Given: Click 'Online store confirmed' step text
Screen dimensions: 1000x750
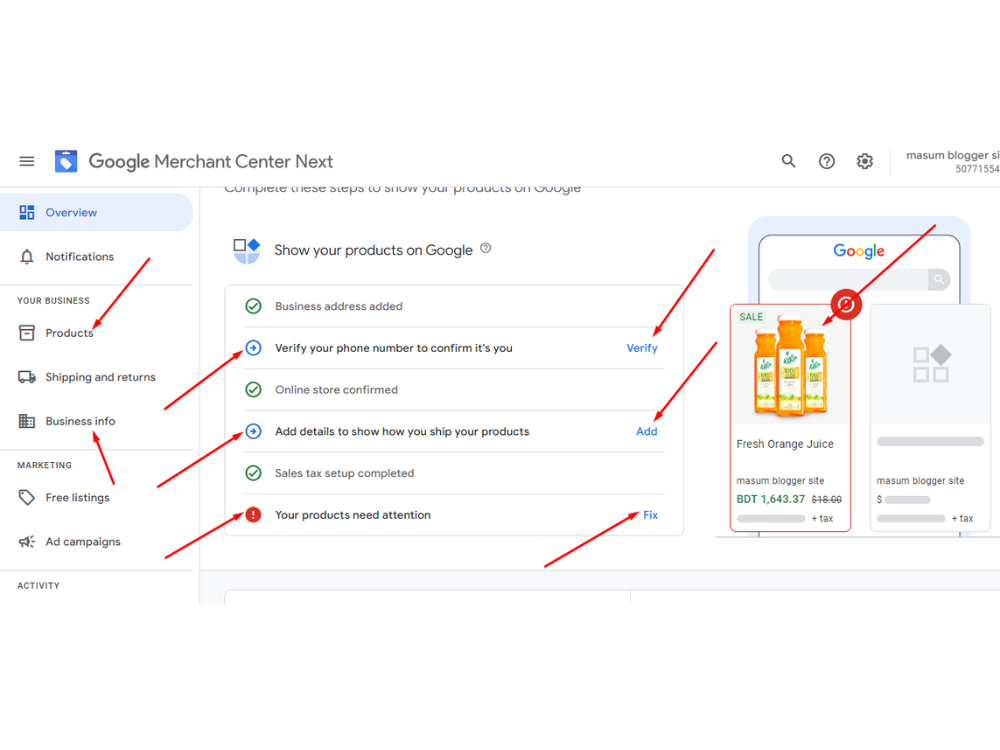Looking at the screenshot, I should 336,390.
